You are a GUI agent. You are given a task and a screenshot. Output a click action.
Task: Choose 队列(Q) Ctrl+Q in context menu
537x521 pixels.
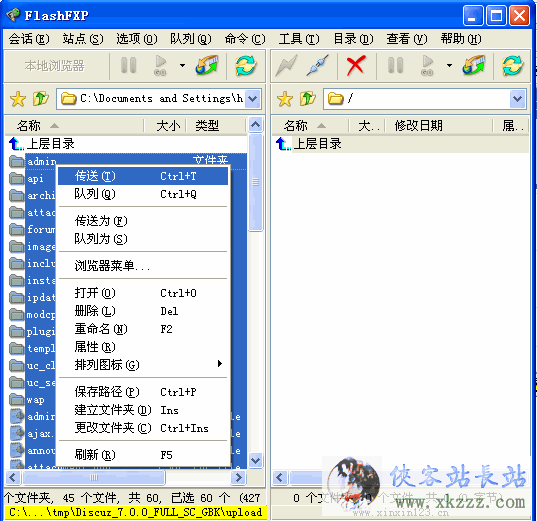pyautogui.click(x=143, y=194)
